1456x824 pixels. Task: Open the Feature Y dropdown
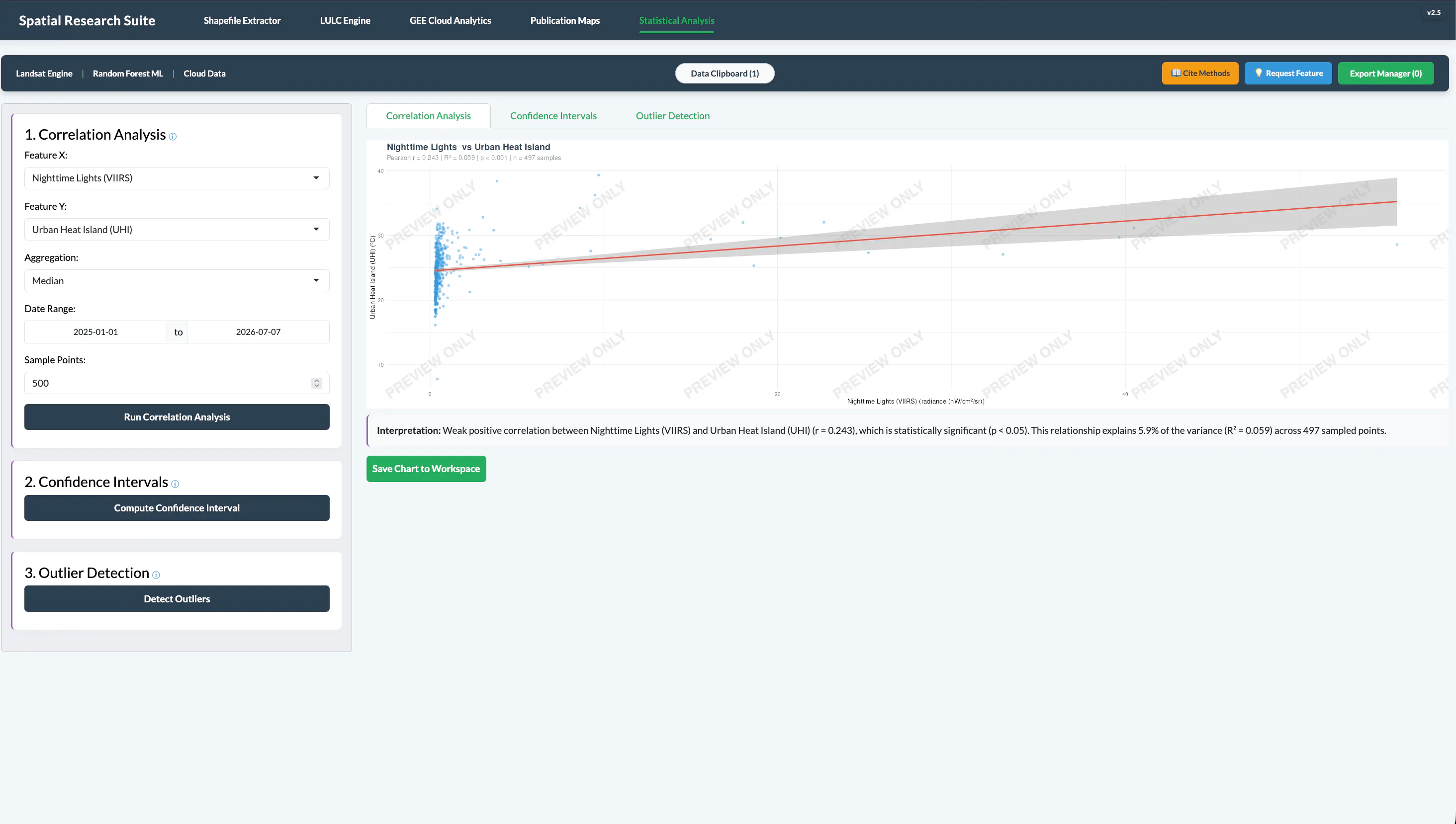tap(177, 230)
